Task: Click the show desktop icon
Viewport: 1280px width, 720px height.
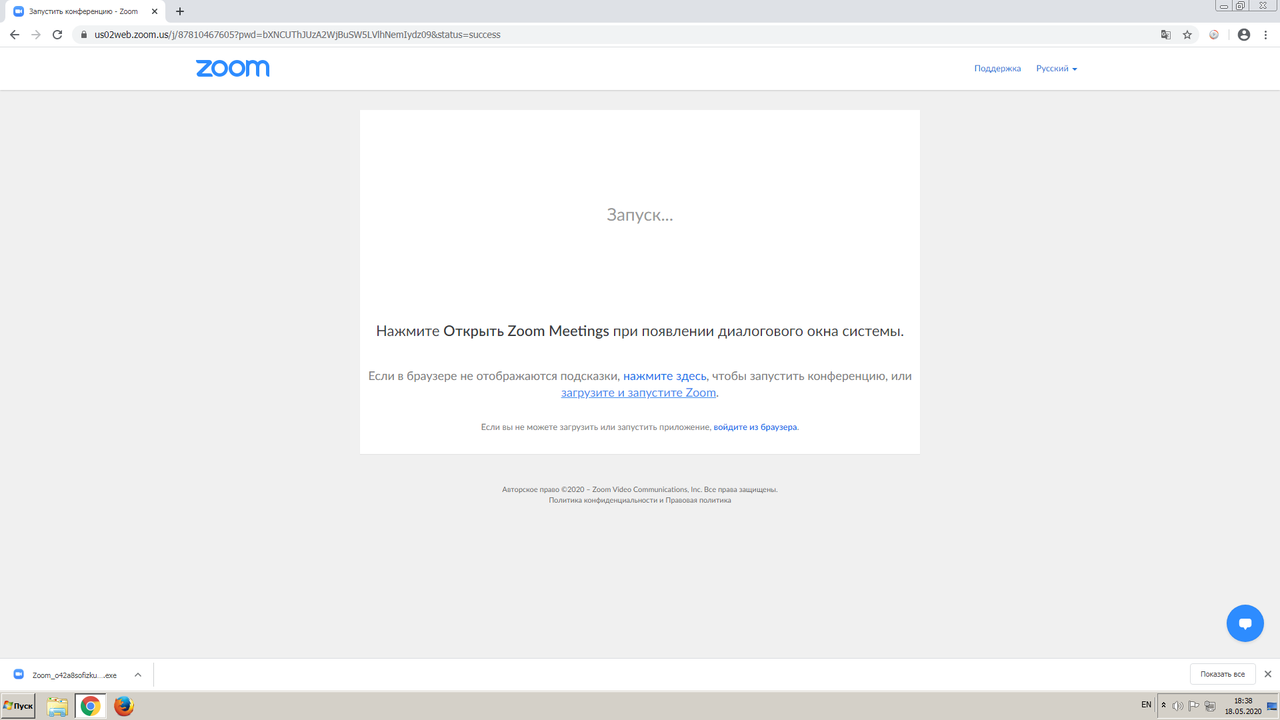Action: point(1273,706)
